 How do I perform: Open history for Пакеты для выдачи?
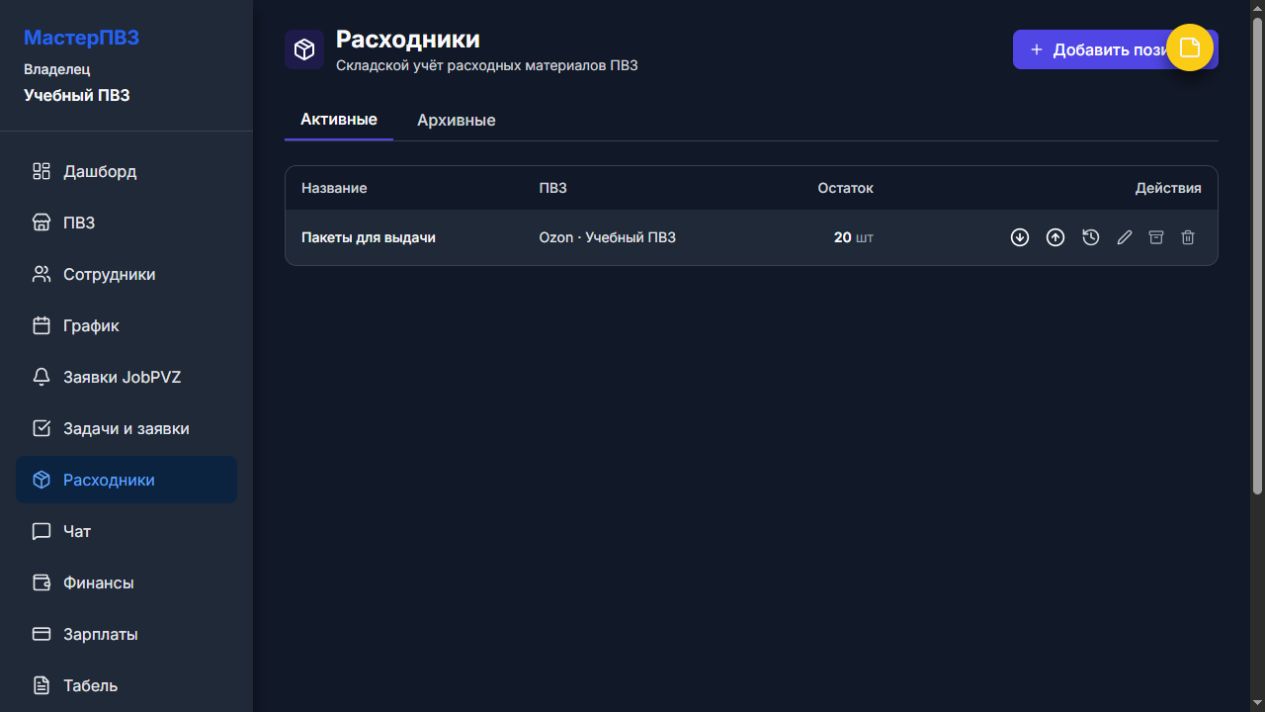(x=1091, y=237)
